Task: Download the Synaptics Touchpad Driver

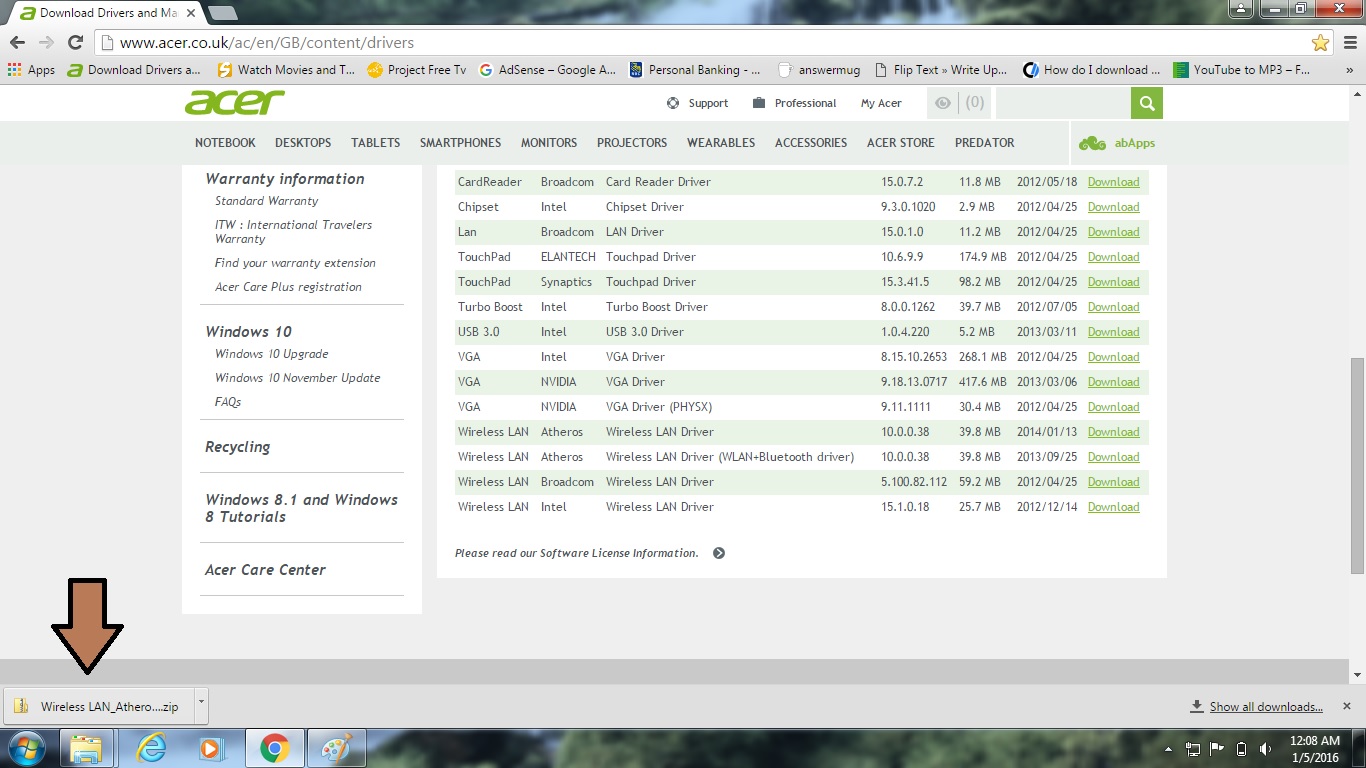Action: (1114, 282)
